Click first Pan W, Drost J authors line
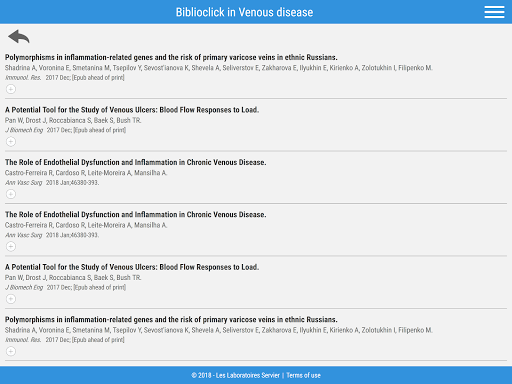Viewport: 512px width, 384px height. pyautogui.click(x=73, y=120)
